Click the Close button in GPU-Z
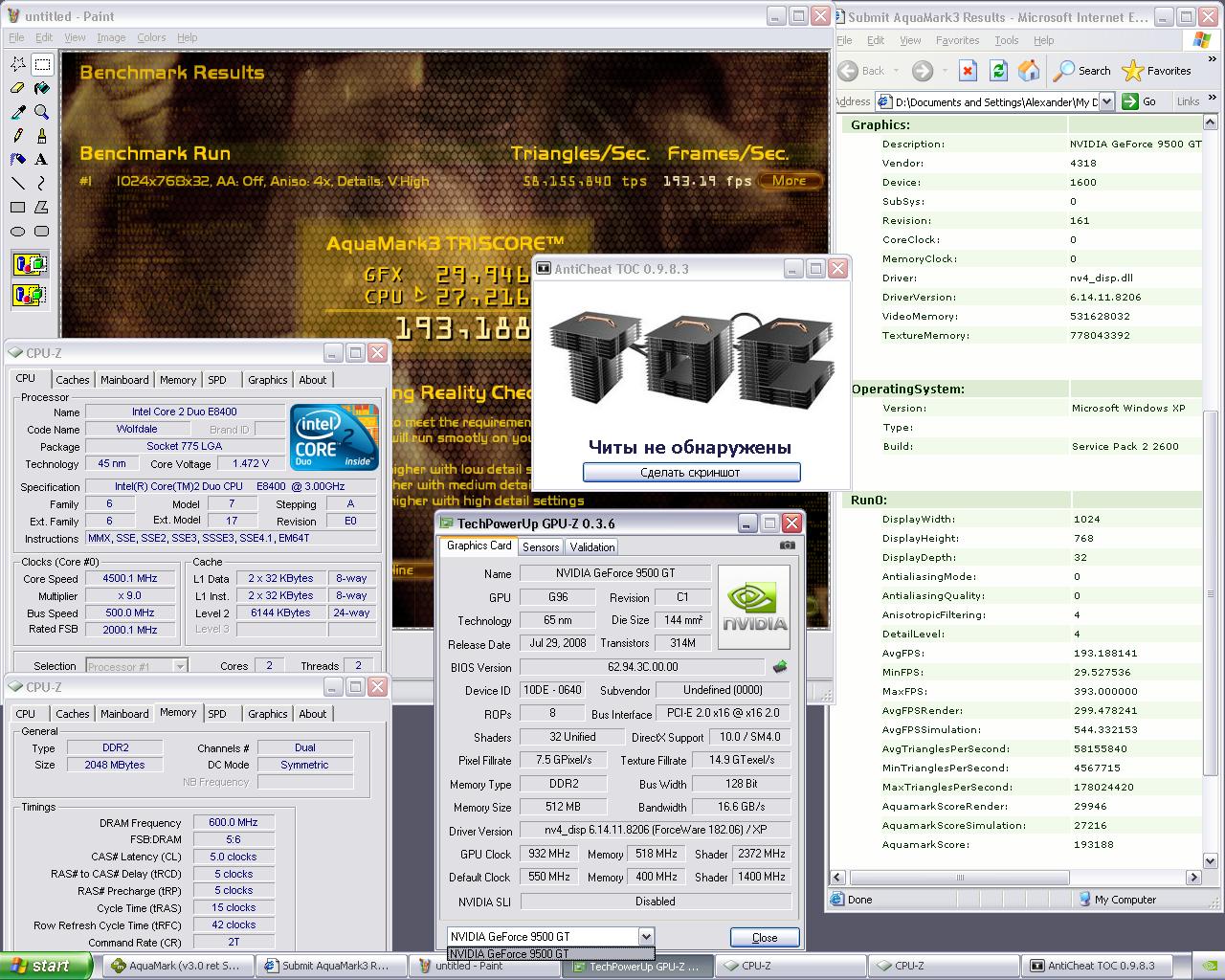Screen dimensions: 1225x980 click(x=765, y=937)
